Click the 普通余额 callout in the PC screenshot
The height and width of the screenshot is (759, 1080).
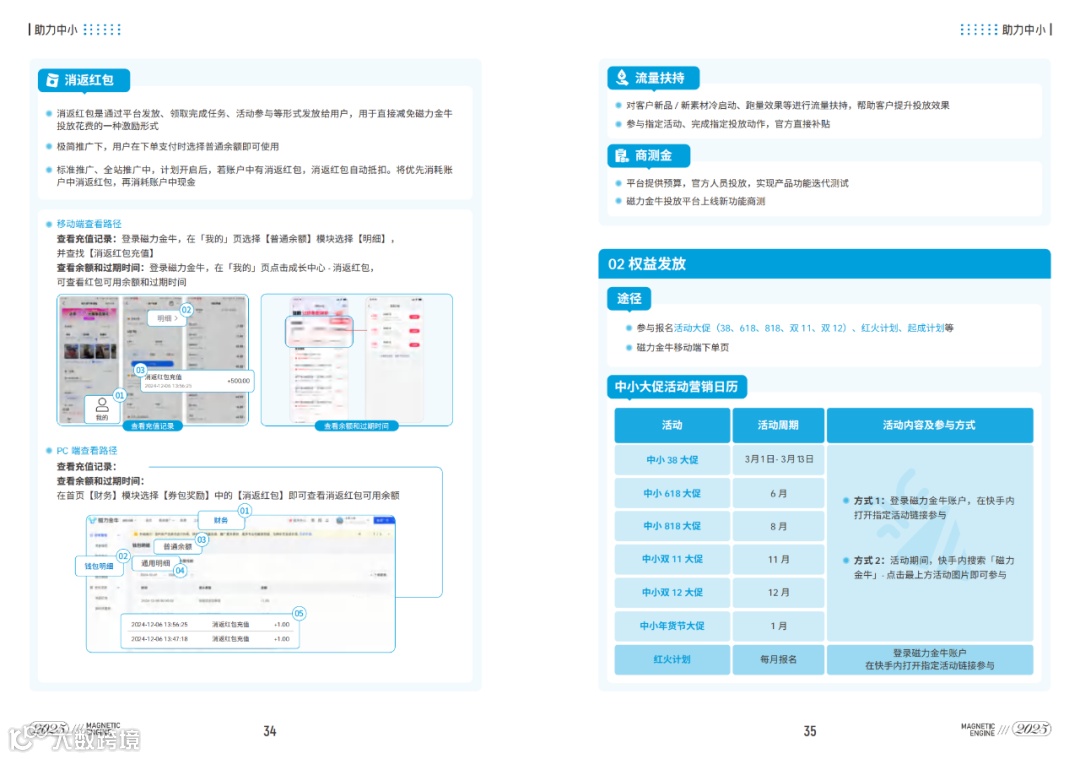point(178,546)
